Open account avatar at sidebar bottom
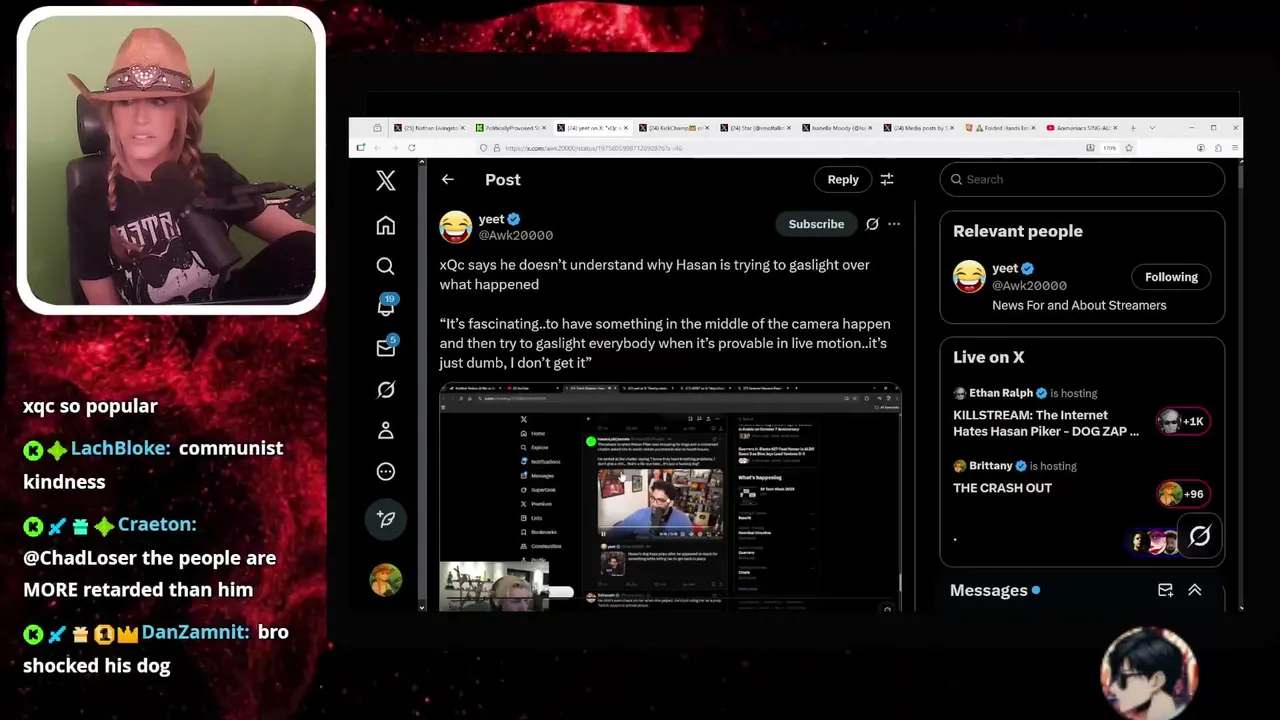The height and width of the screenshot is (720, 1280). tap(386, 580)
